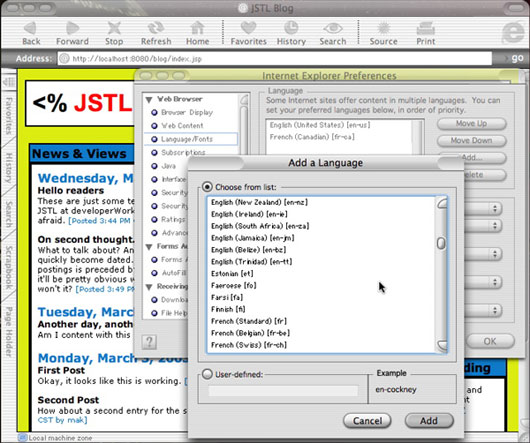The image size is (530, 443).
Task: Select English (New Zealand) [en-nz]
Action: click(x=259, y=202)
